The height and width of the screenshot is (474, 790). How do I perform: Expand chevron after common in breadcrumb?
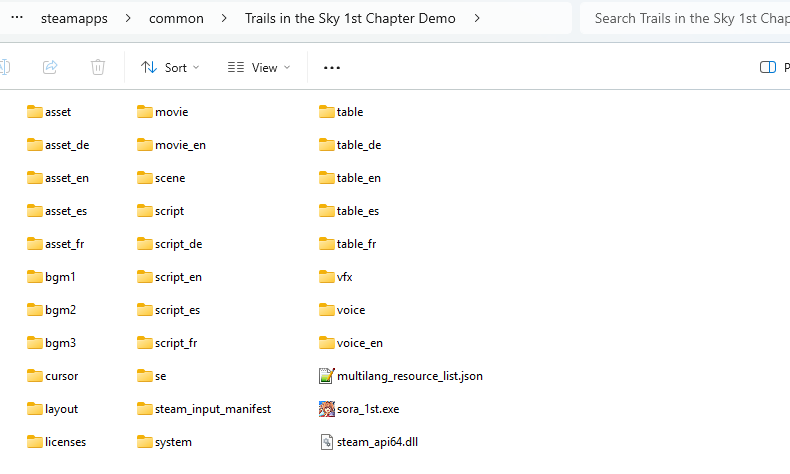coord(224,18)
